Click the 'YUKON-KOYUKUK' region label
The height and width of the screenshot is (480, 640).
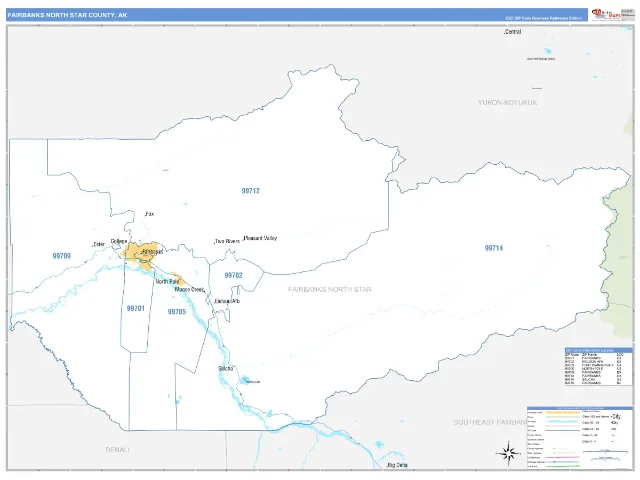tap(507, 102)
